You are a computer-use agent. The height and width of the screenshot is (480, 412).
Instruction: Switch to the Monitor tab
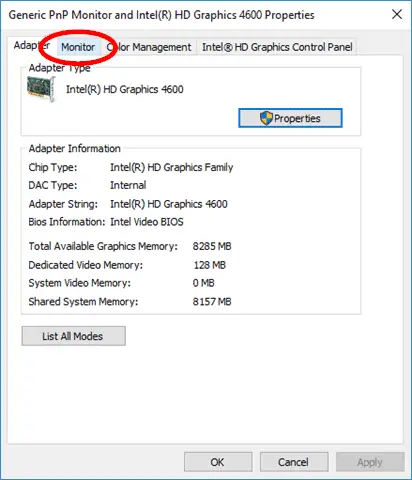tap(78, 47)
